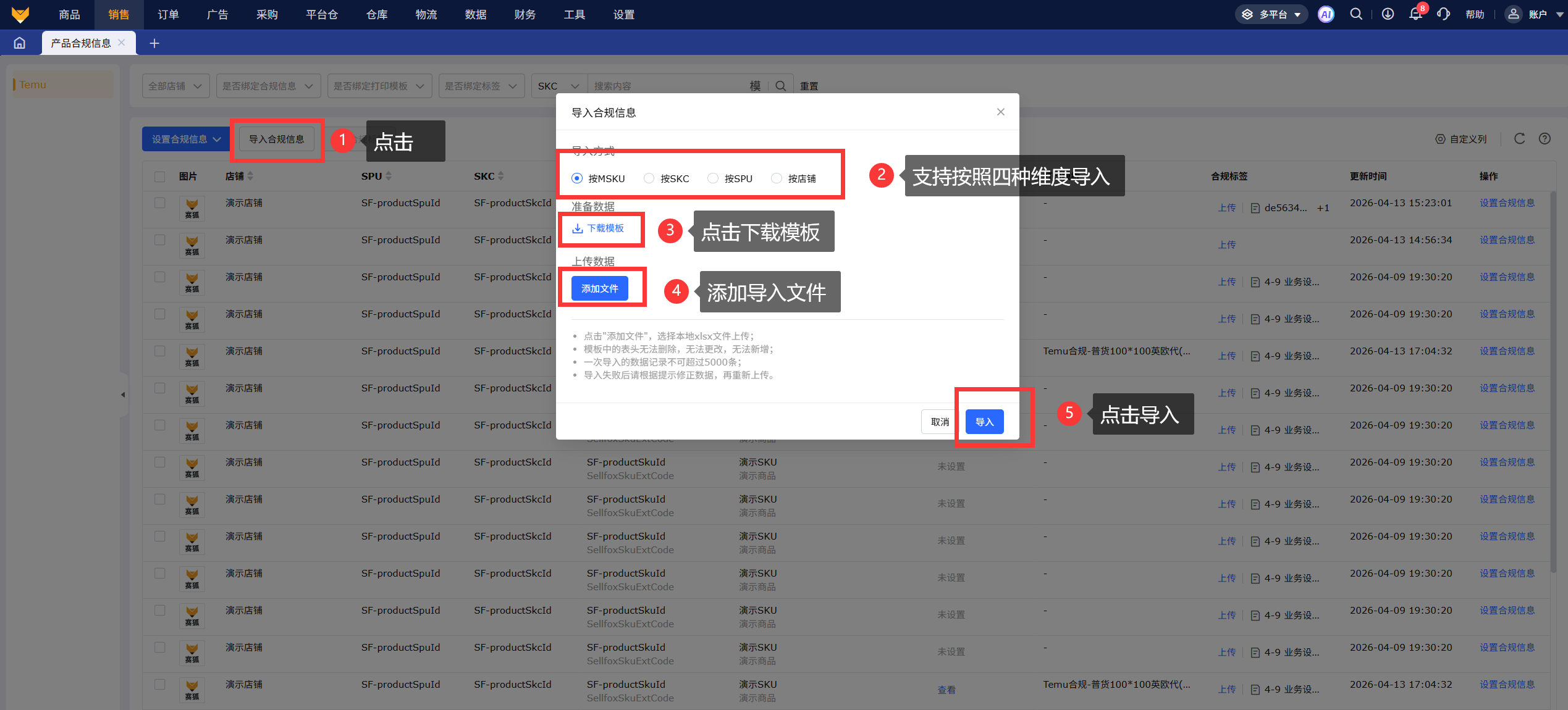Go to home tab icon
This screenshot has height=710, width=1568.
(20, 43)
